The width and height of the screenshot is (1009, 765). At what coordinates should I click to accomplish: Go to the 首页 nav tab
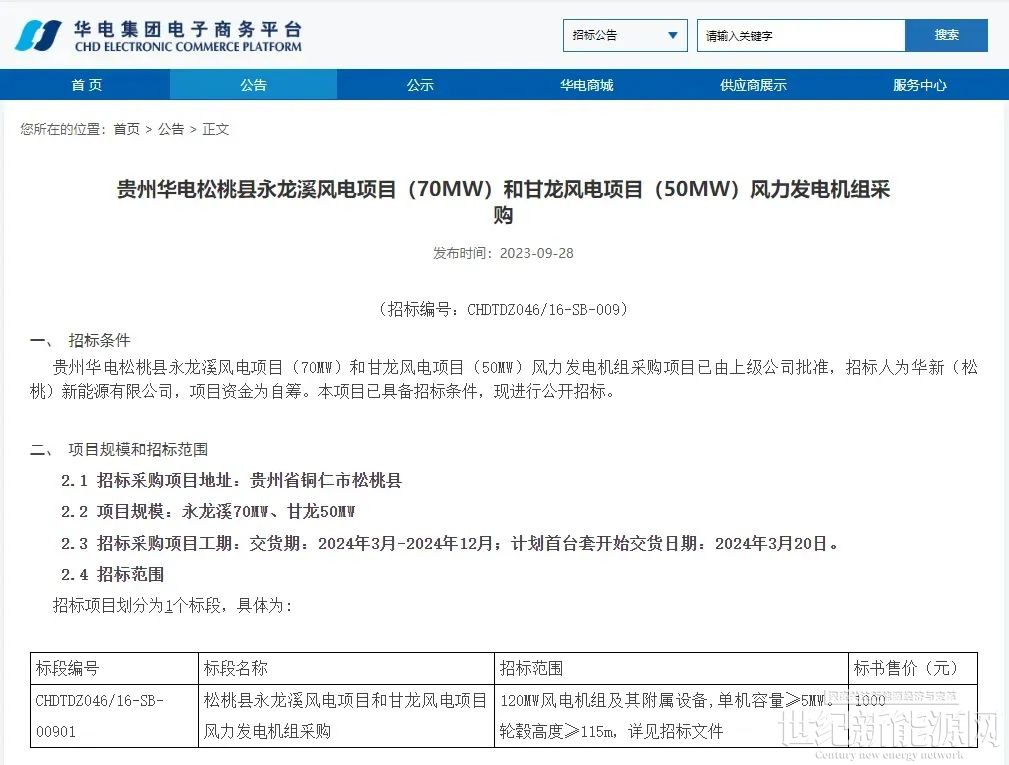[x=86, y=85]
